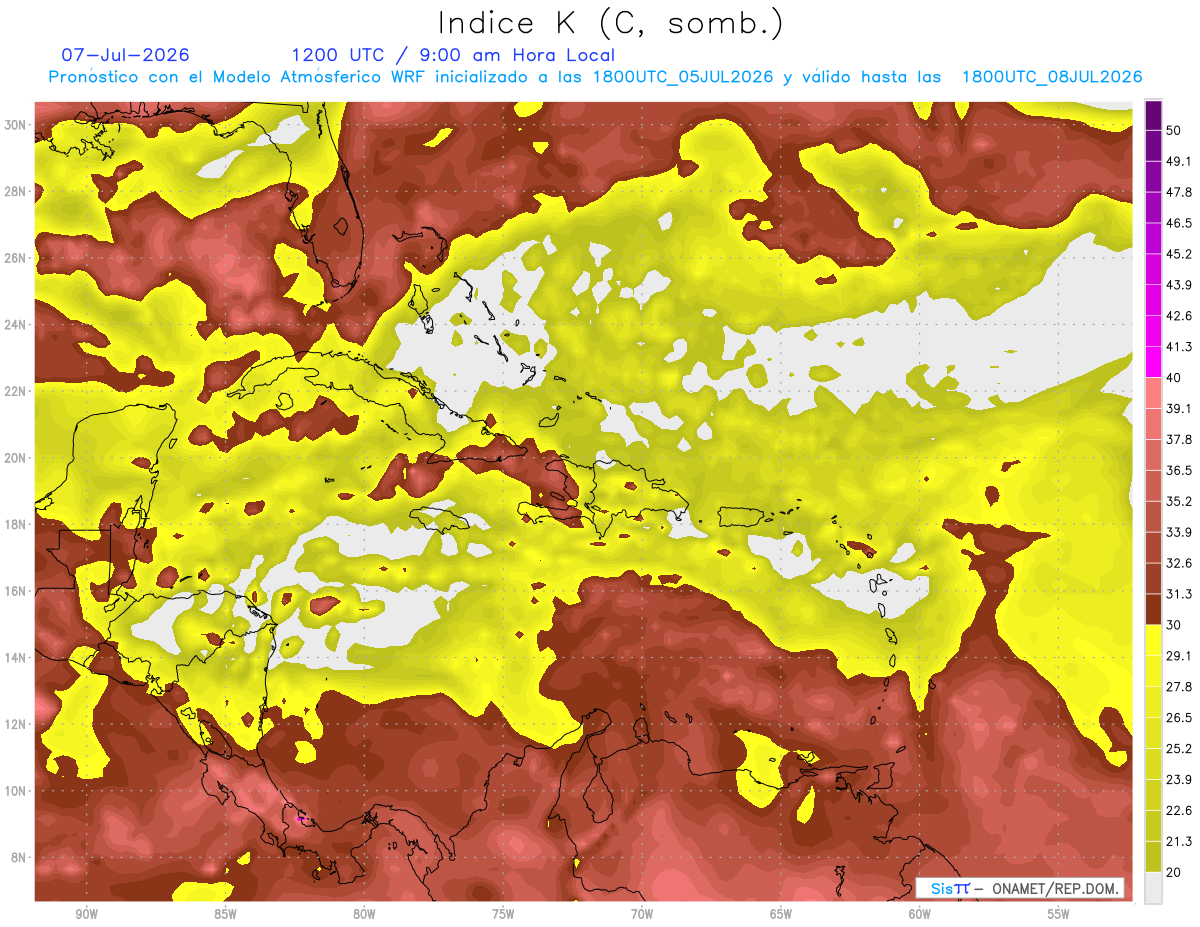Pick the magenta legend swatch between 40 and 41.3
This screenshot has height=927, width=1200.
click(1153, 362)
